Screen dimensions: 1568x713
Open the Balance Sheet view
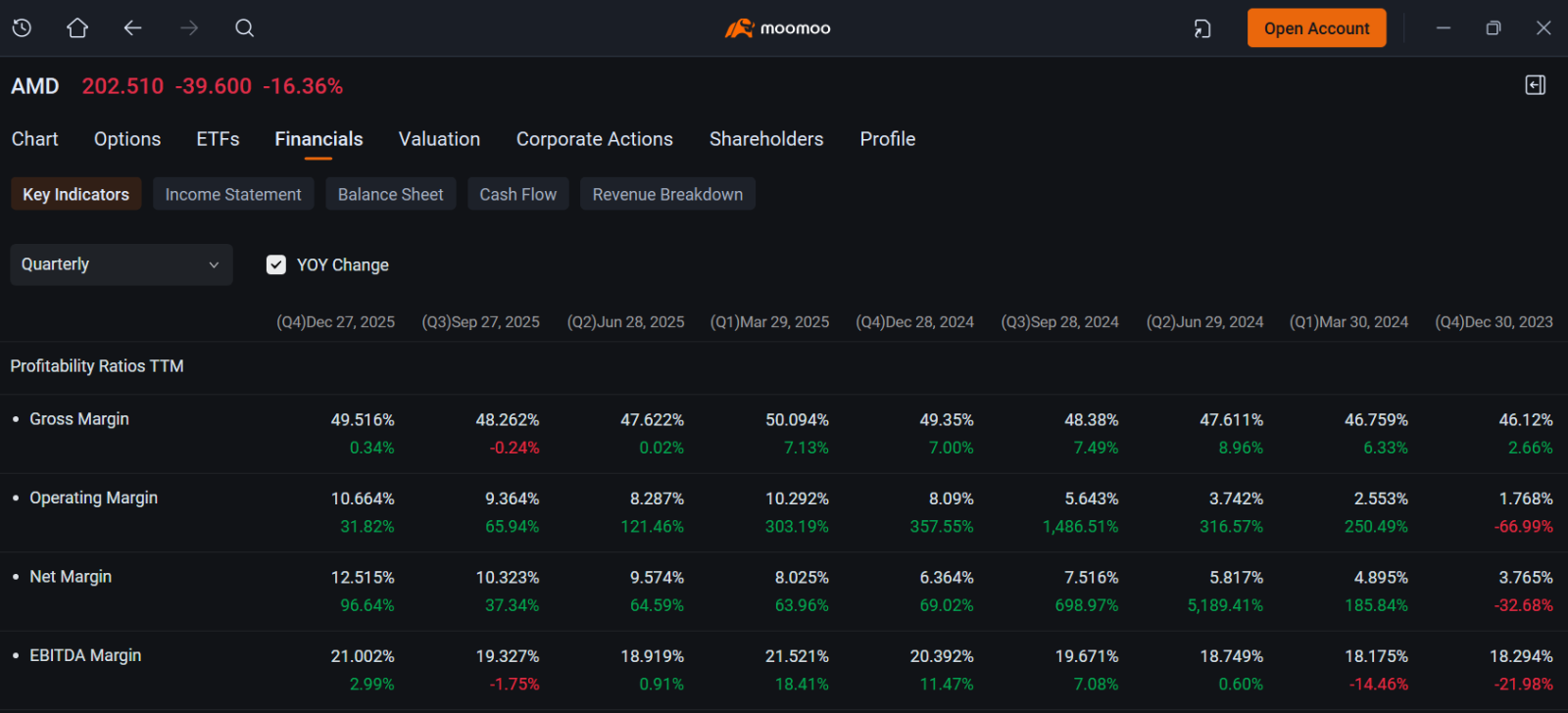391,194
